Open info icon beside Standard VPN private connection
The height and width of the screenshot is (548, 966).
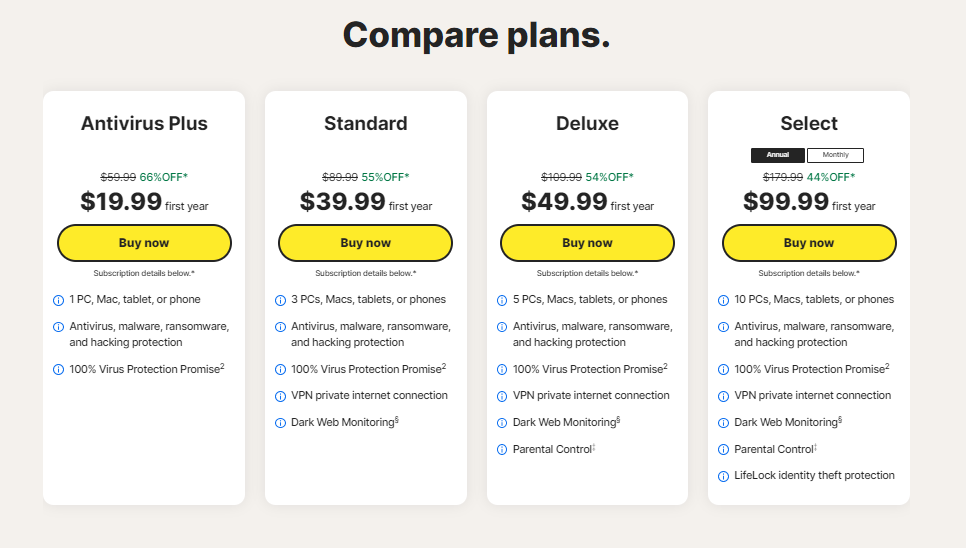(280, 396)
